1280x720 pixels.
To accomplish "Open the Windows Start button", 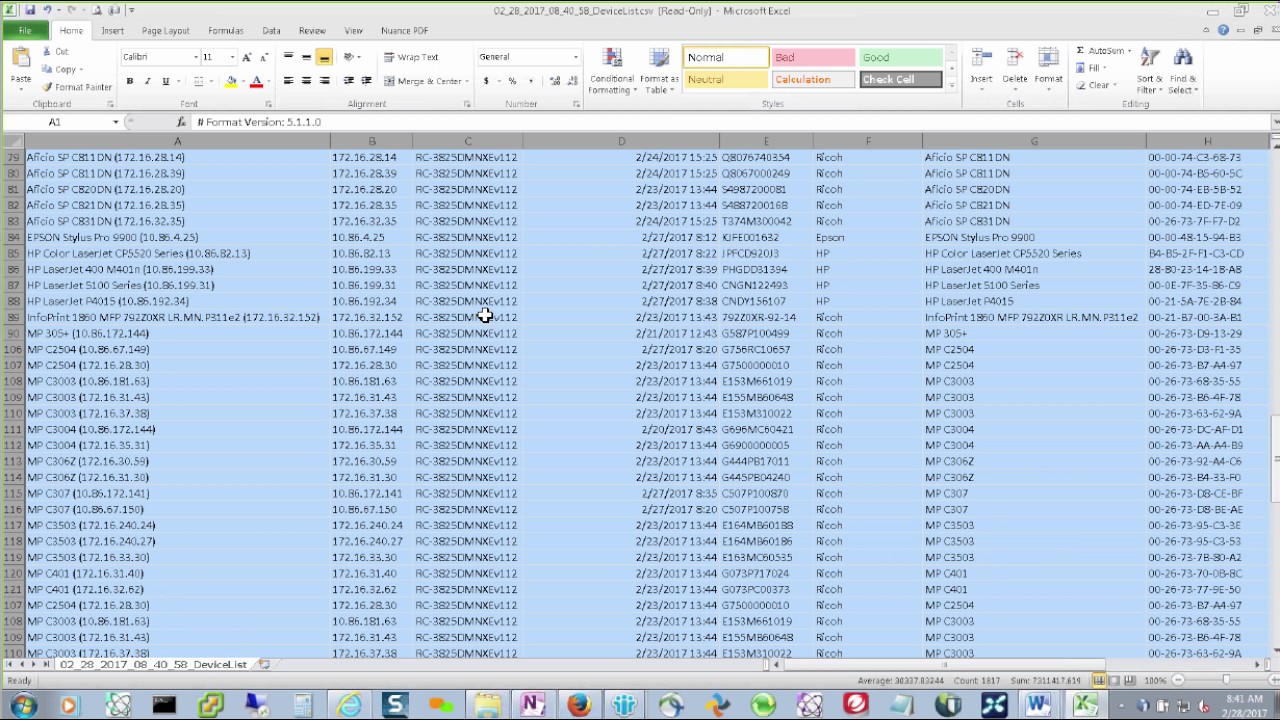I will tap(22, 706).
